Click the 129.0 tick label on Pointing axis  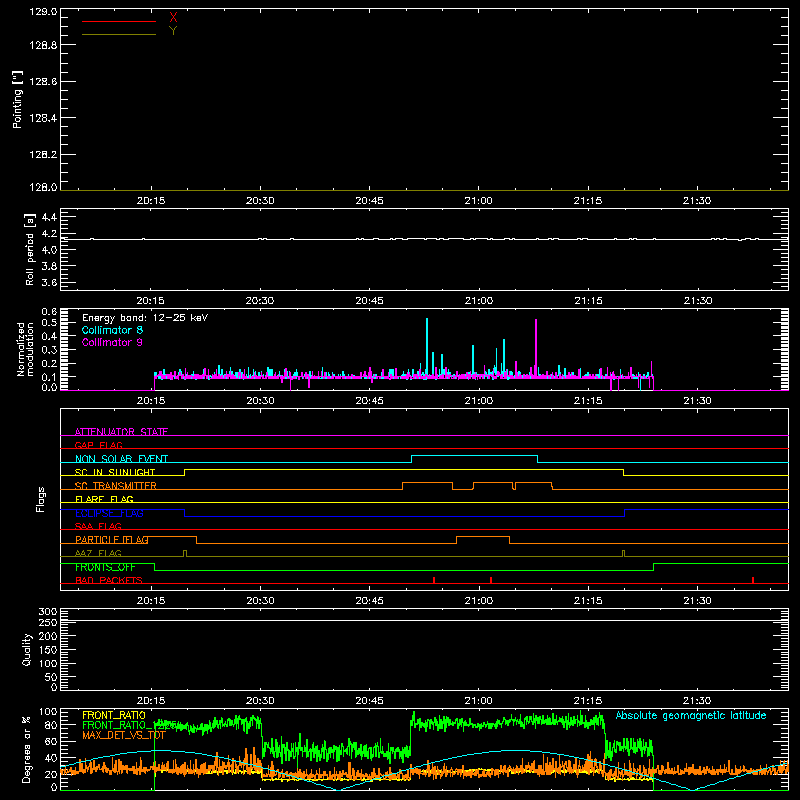click(x=43, y=11)
